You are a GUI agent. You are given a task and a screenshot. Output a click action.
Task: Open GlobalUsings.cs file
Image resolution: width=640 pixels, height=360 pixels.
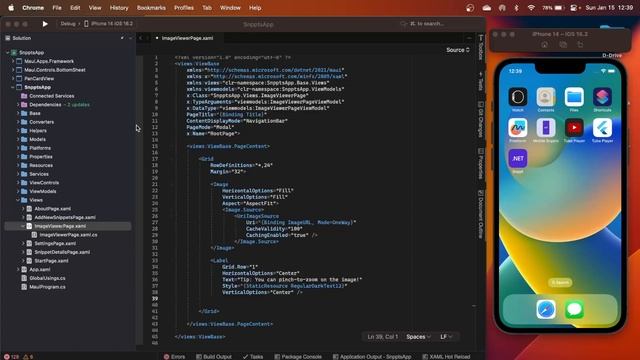click(x=47, y=278)
